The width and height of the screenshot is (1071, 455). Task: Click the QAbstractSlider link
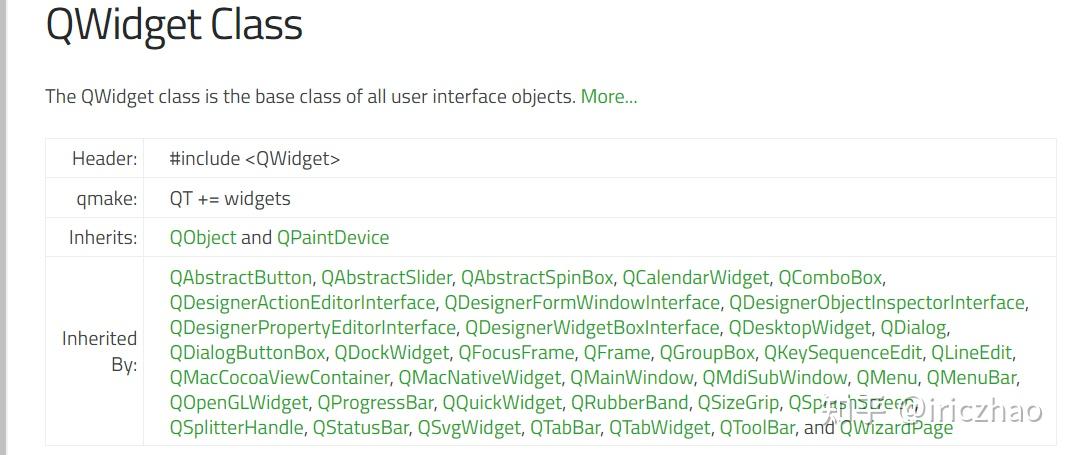[x=387, y=278]
